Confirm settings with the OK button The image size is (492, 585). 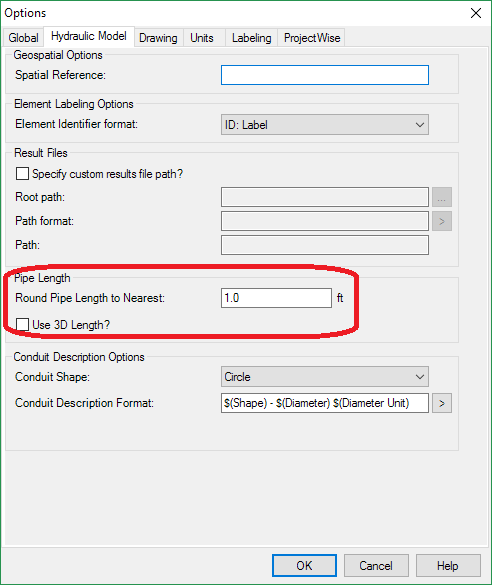click(304, 566)
